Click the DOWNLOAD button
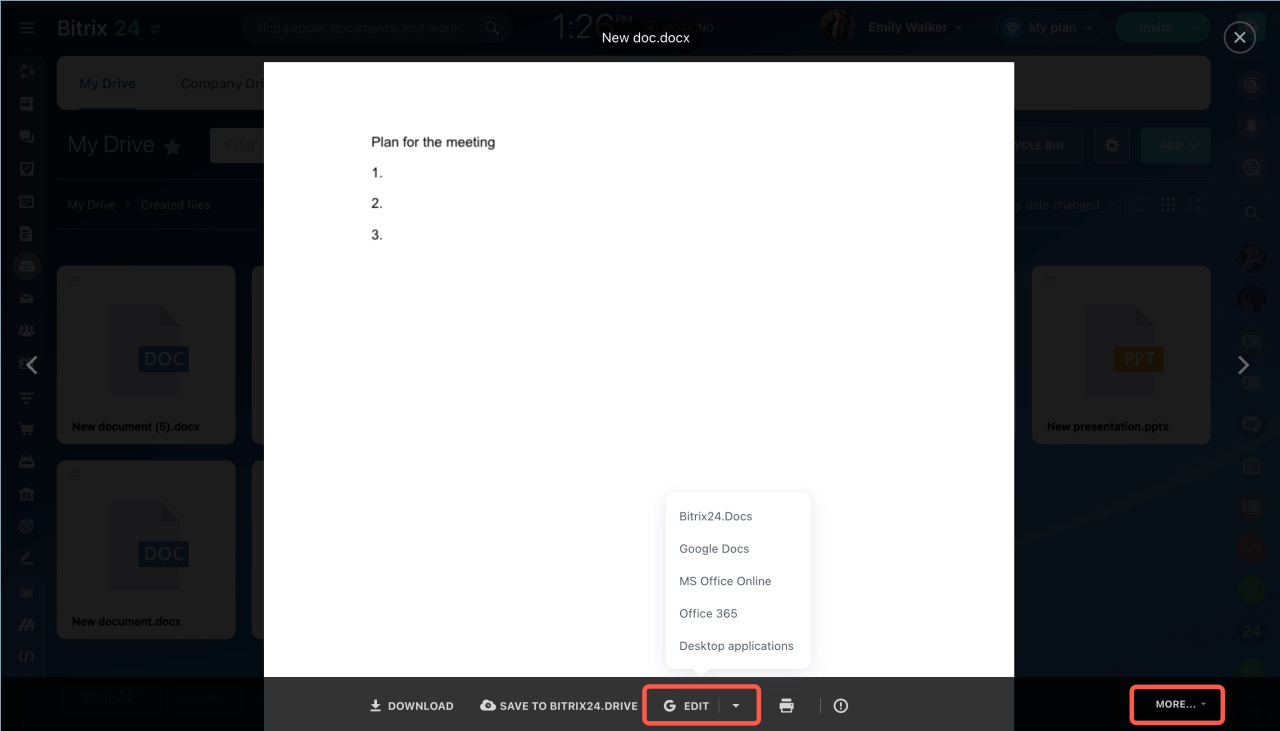Viewport: 1280px width, 731px height. 412,706
